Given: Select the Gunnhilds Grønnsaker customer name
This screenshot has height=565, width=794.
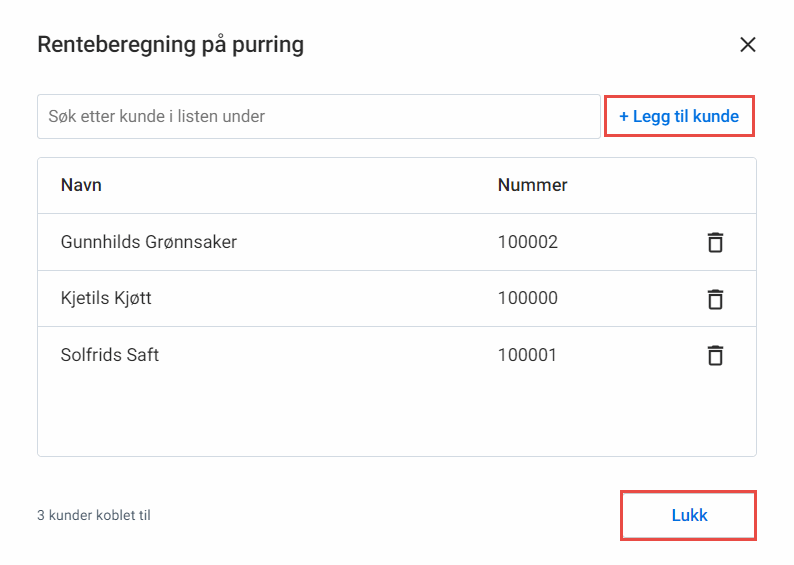Looking at the screenshot, I should [x=149, y=242].
